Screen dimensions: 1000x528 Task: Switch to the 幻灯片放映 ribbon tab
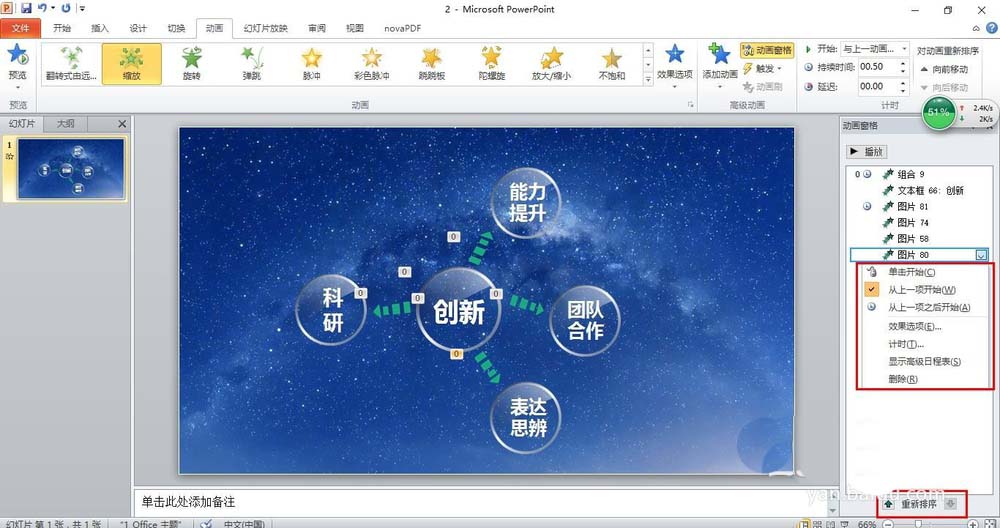[x=264, y=28]
